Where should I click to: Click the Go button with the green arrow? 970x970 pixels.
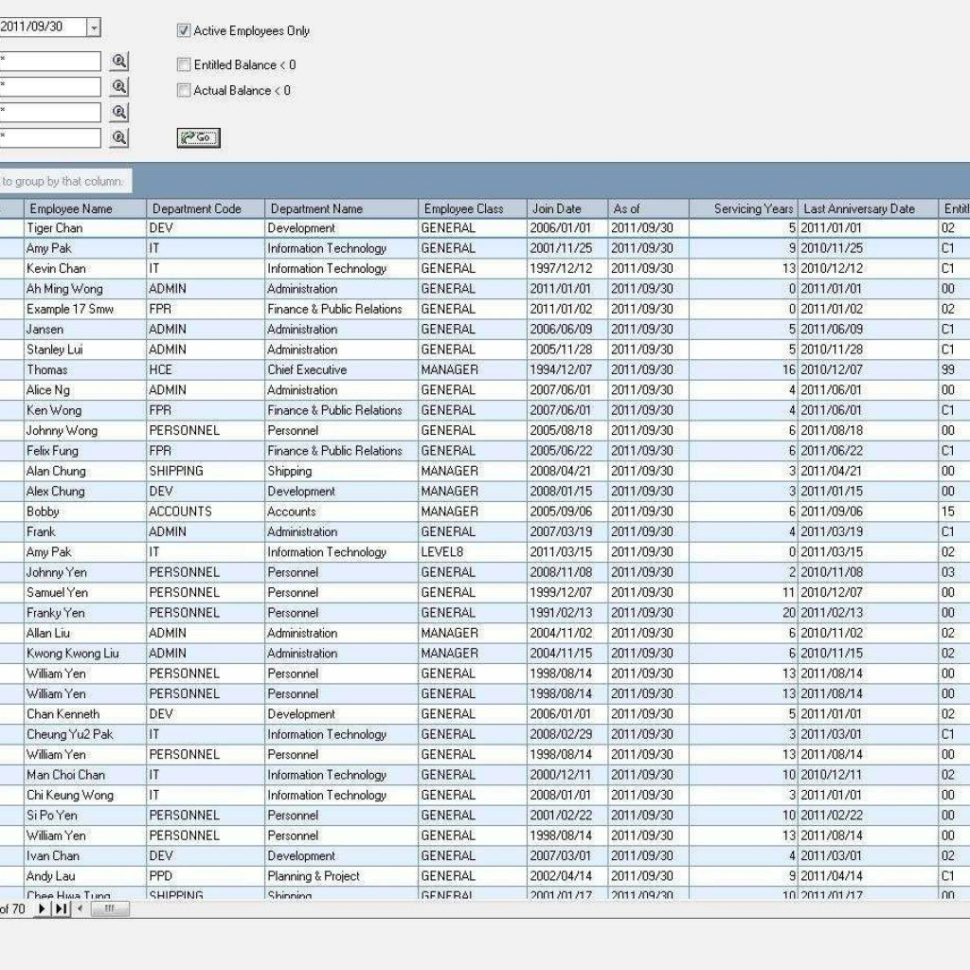pos(197,138)
